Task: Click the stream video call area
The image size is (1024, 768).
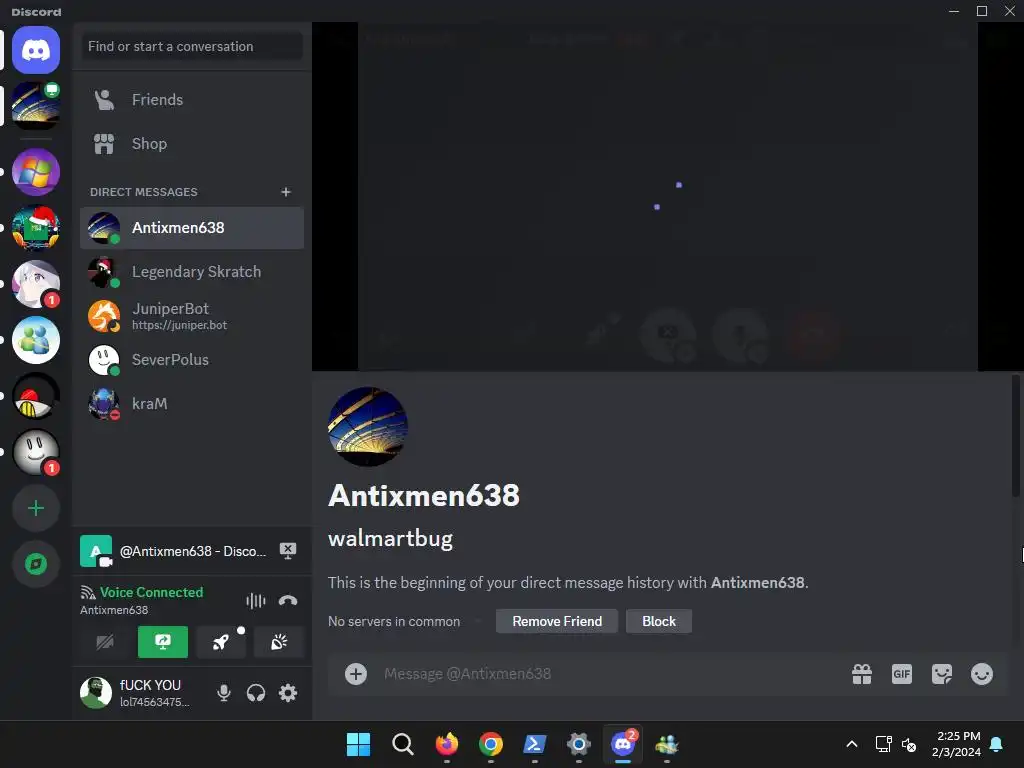Action: [x=667, y=197]
